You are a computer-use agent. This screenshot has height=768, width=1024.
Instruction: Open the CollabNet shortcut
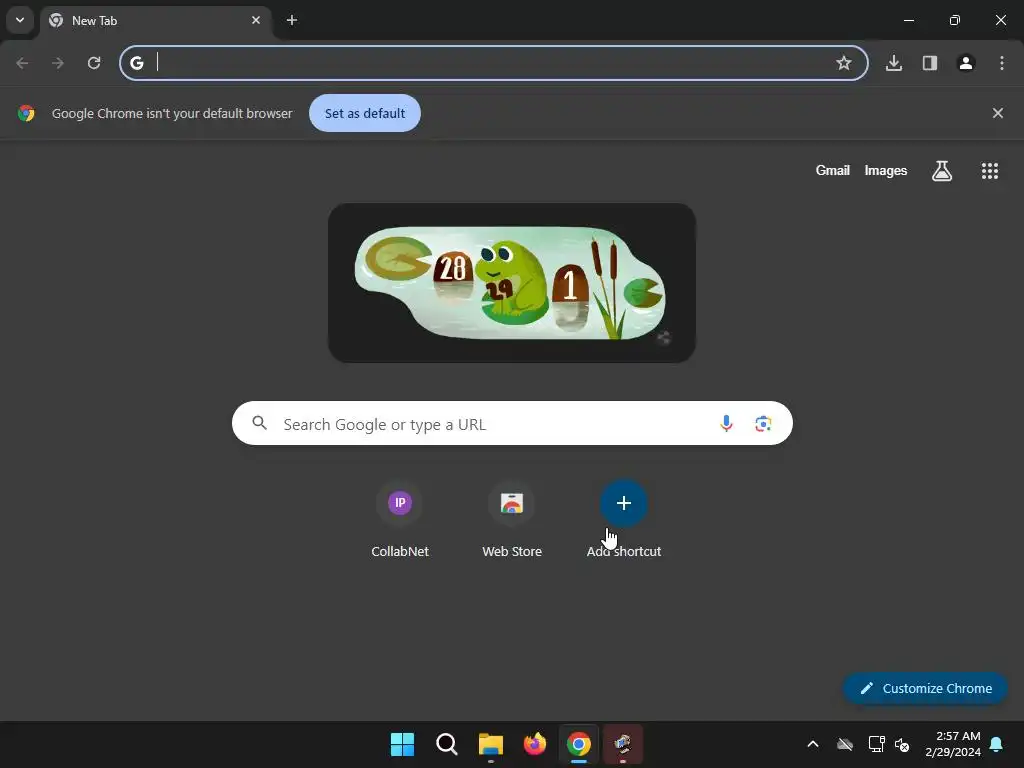click(400, 520)
